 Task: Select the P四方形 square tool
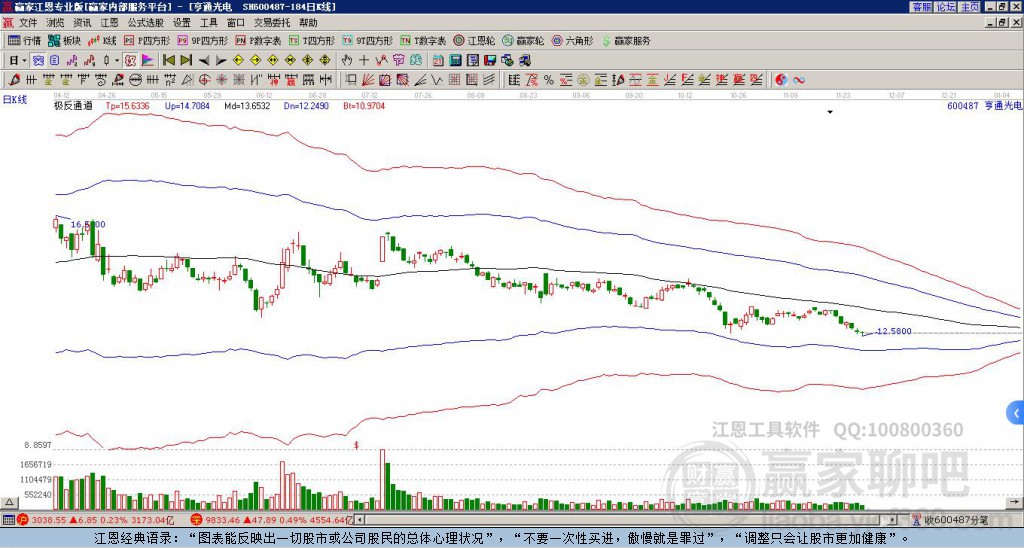(147, 40)
